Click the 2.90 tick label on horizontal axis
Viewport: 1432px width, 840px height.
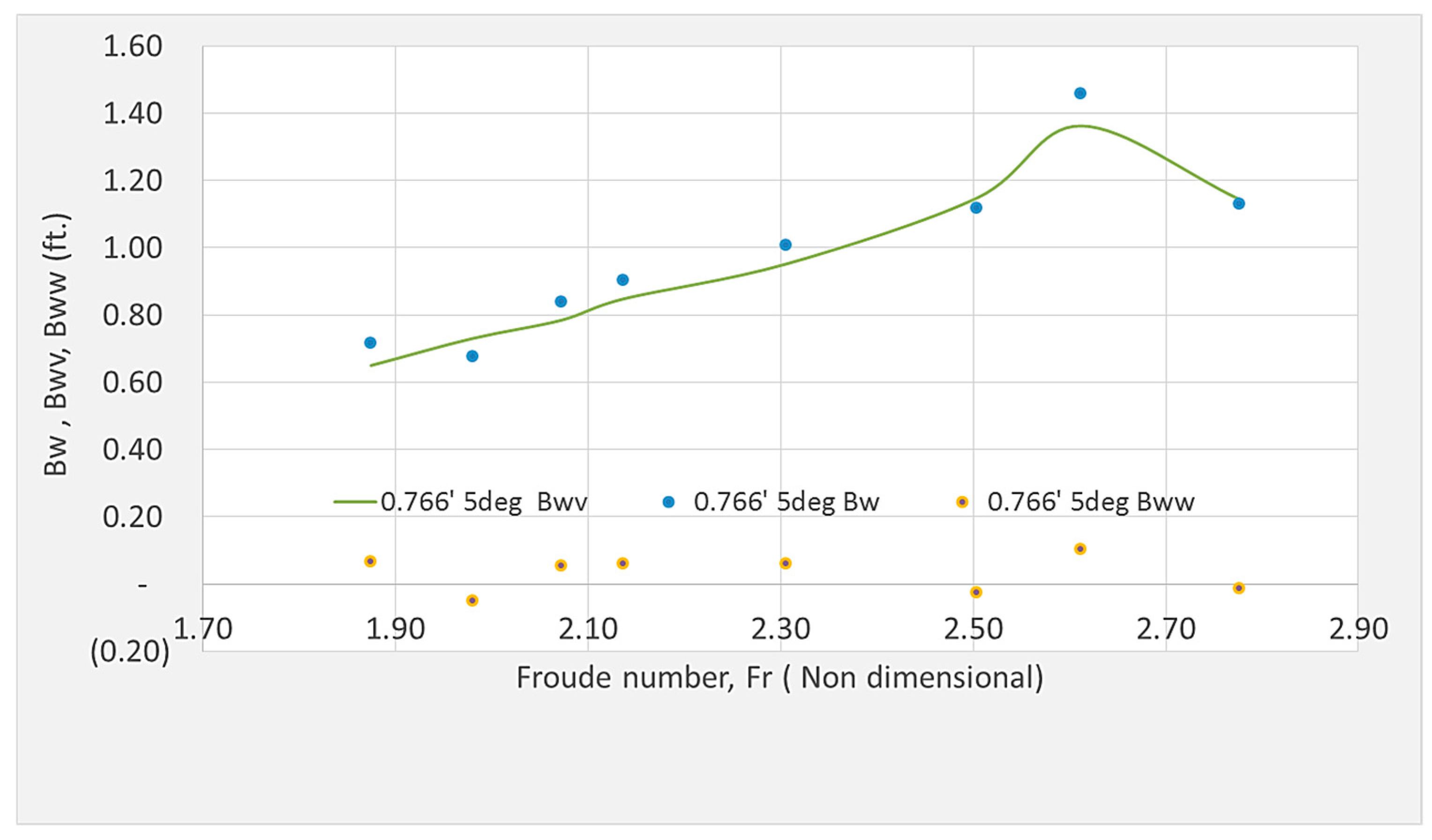click(x=1358, y=629)
